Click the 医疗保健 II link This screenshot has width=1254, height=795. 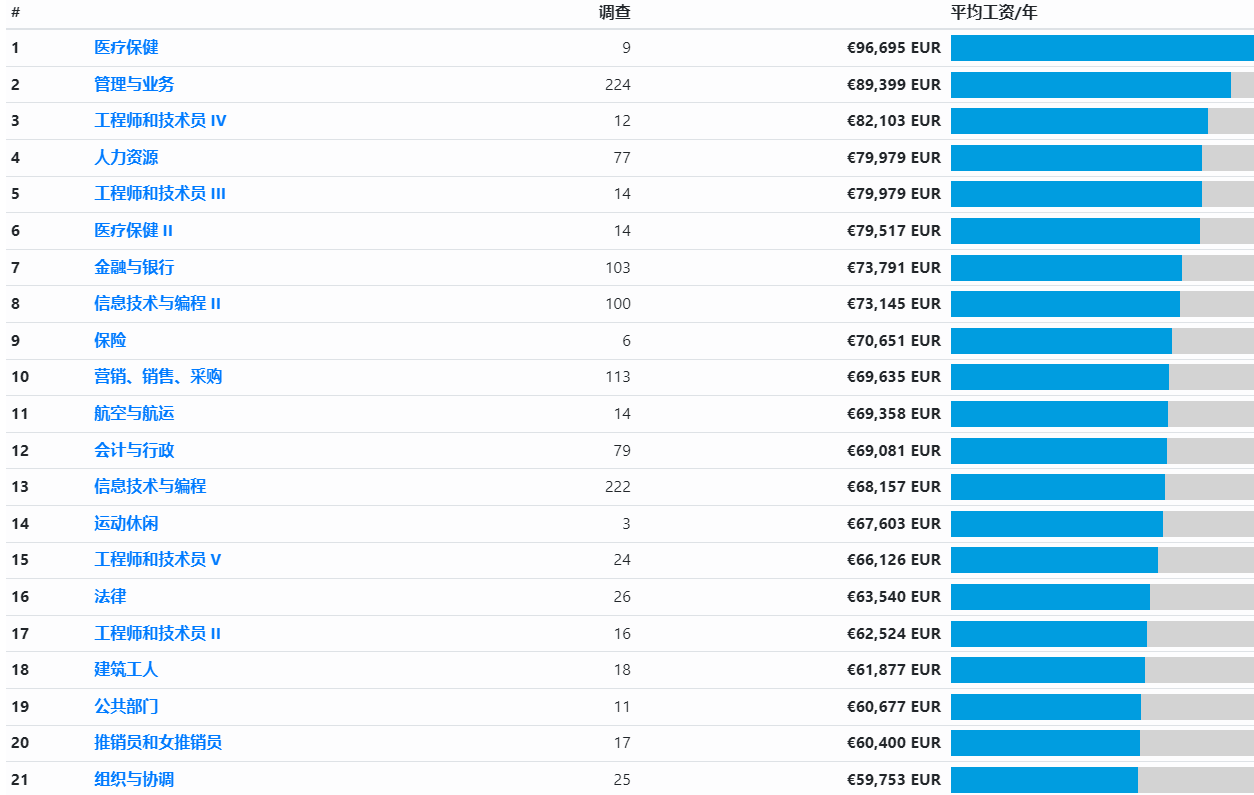[x=134, y=230]
